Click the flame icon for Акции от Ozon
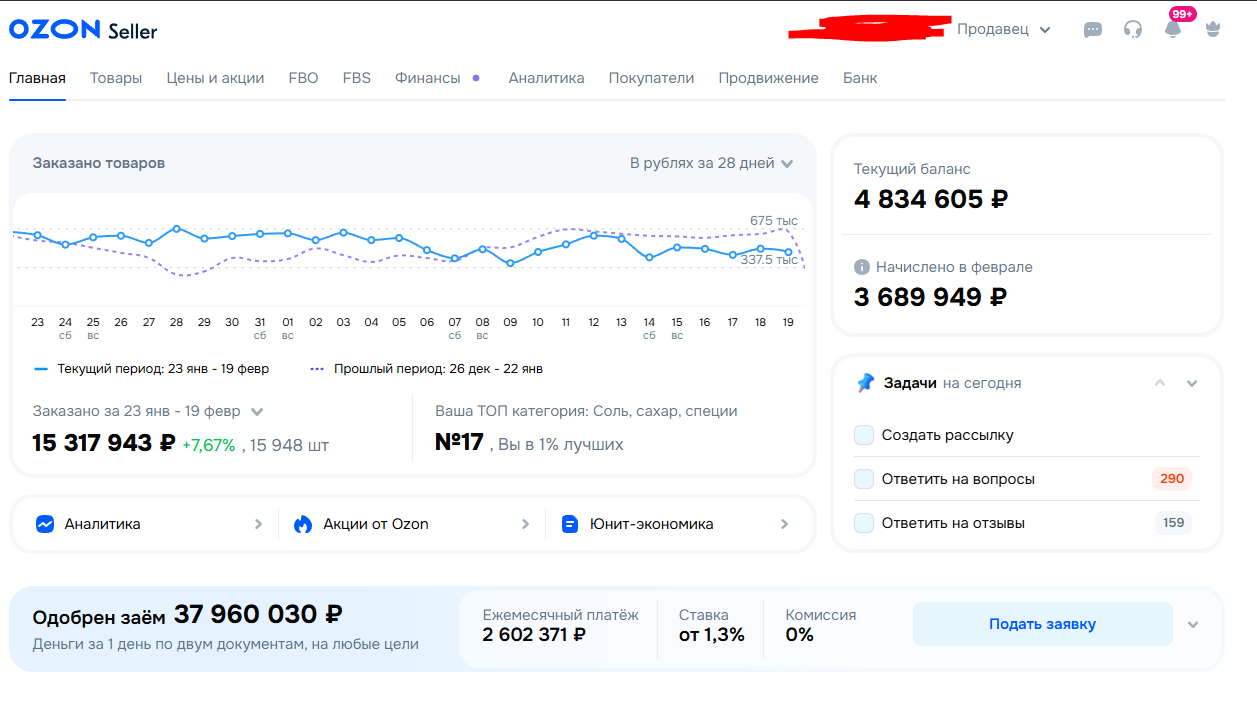1257x703 pixels. 303,524
